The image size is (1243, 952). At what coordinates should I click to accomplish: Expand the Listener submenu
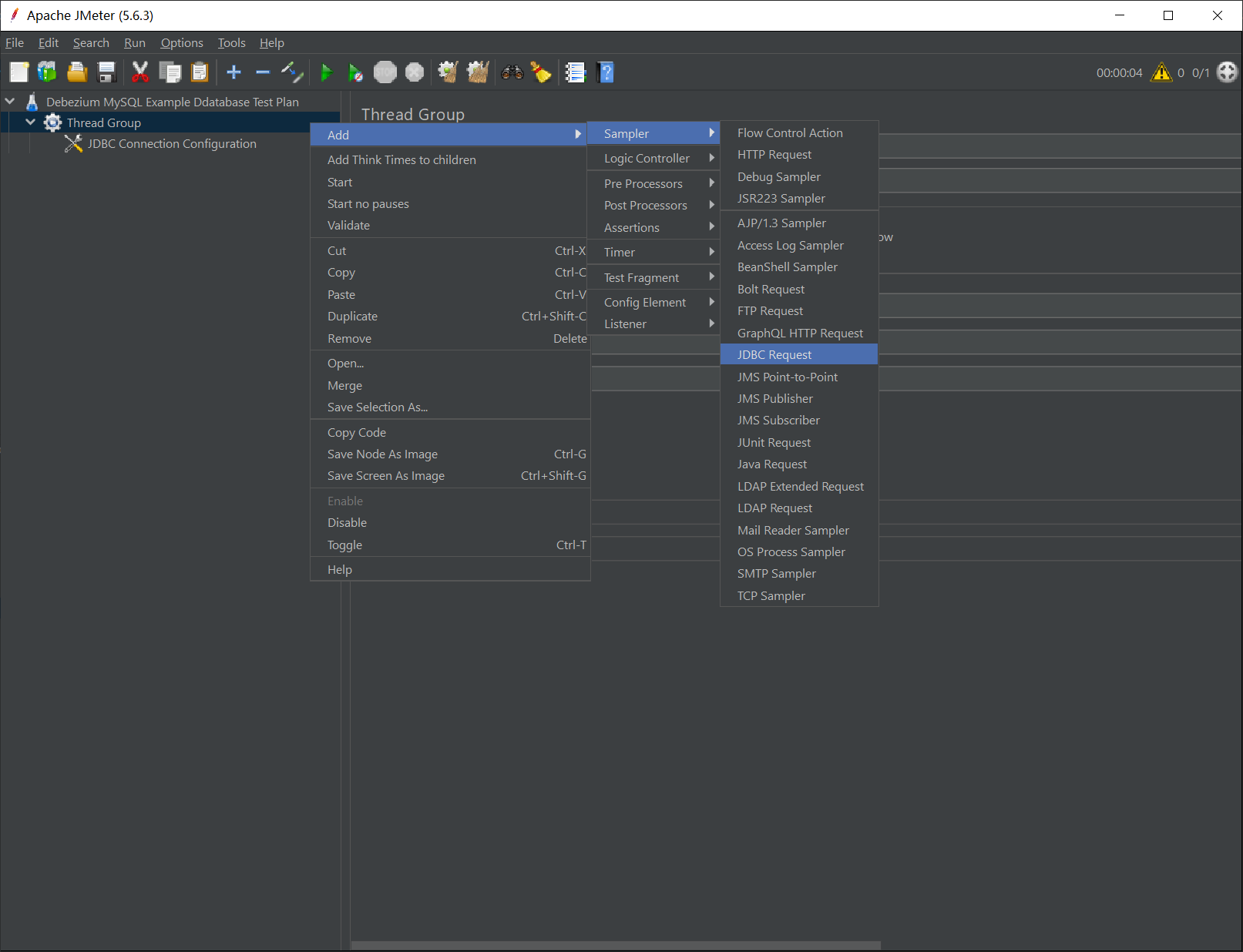coord(653,323)
